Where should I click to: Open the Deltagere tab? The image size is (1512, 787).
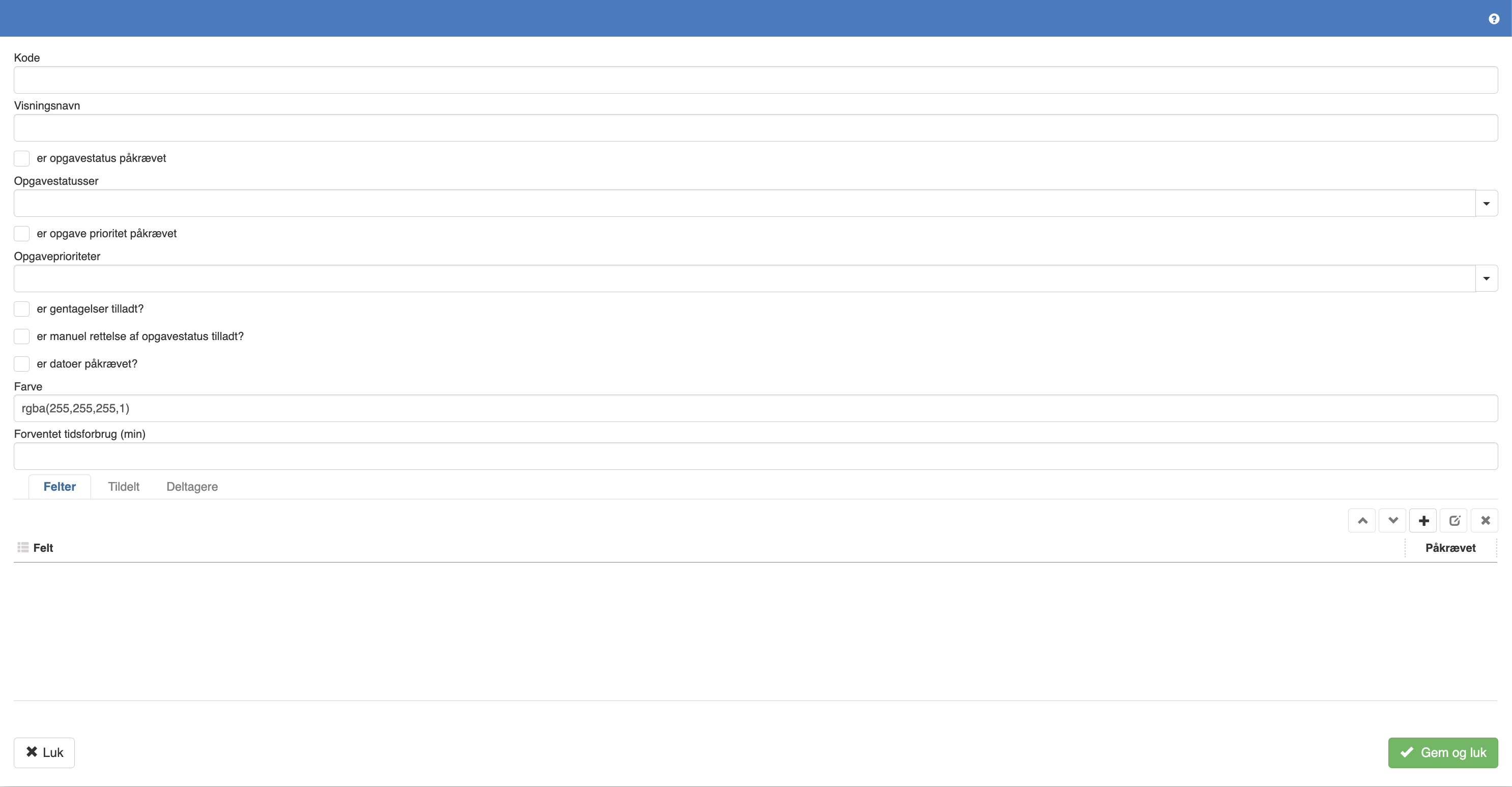click(192, 486)
